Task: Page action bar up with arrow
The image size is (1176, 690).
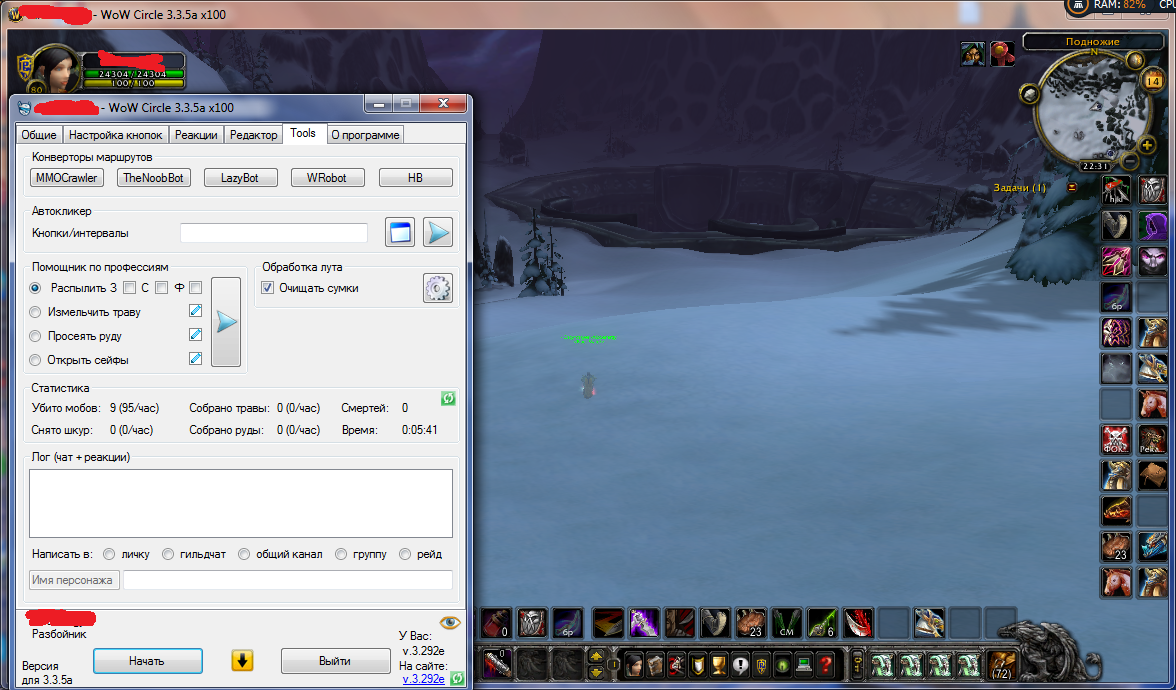Action: (597, 655)
